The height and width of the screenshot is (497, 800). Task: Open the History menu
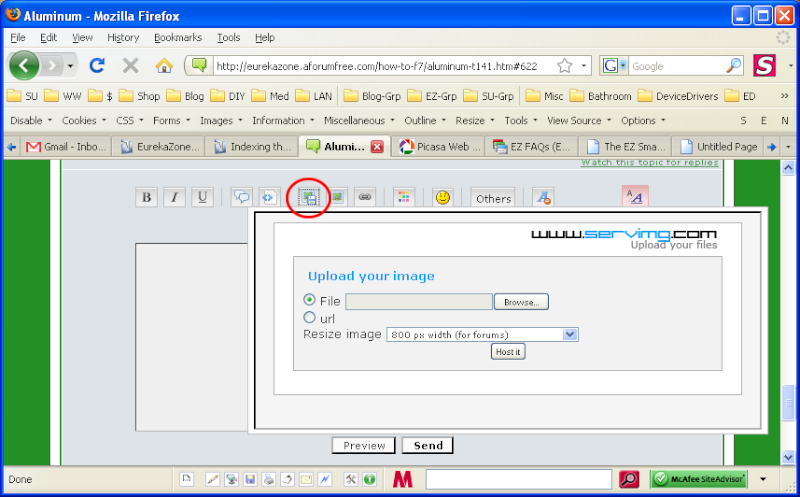(123, 37)
